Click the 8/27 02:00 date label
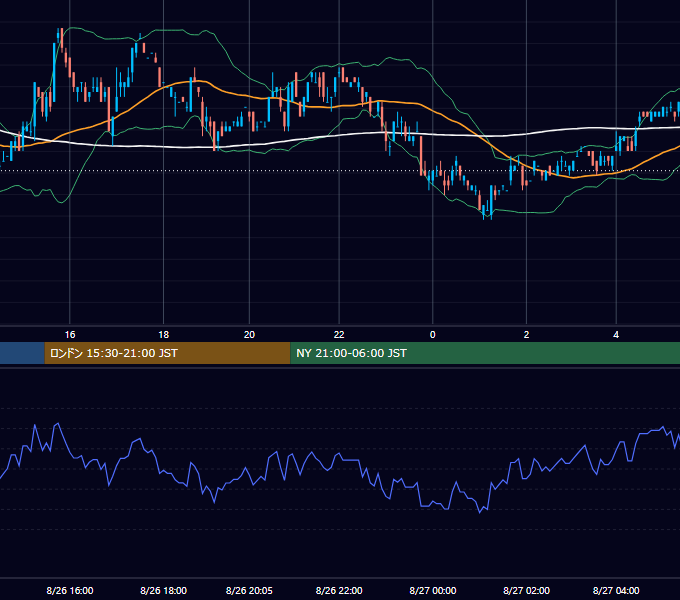This screenshot has width=680, height=600. (526, 591)
